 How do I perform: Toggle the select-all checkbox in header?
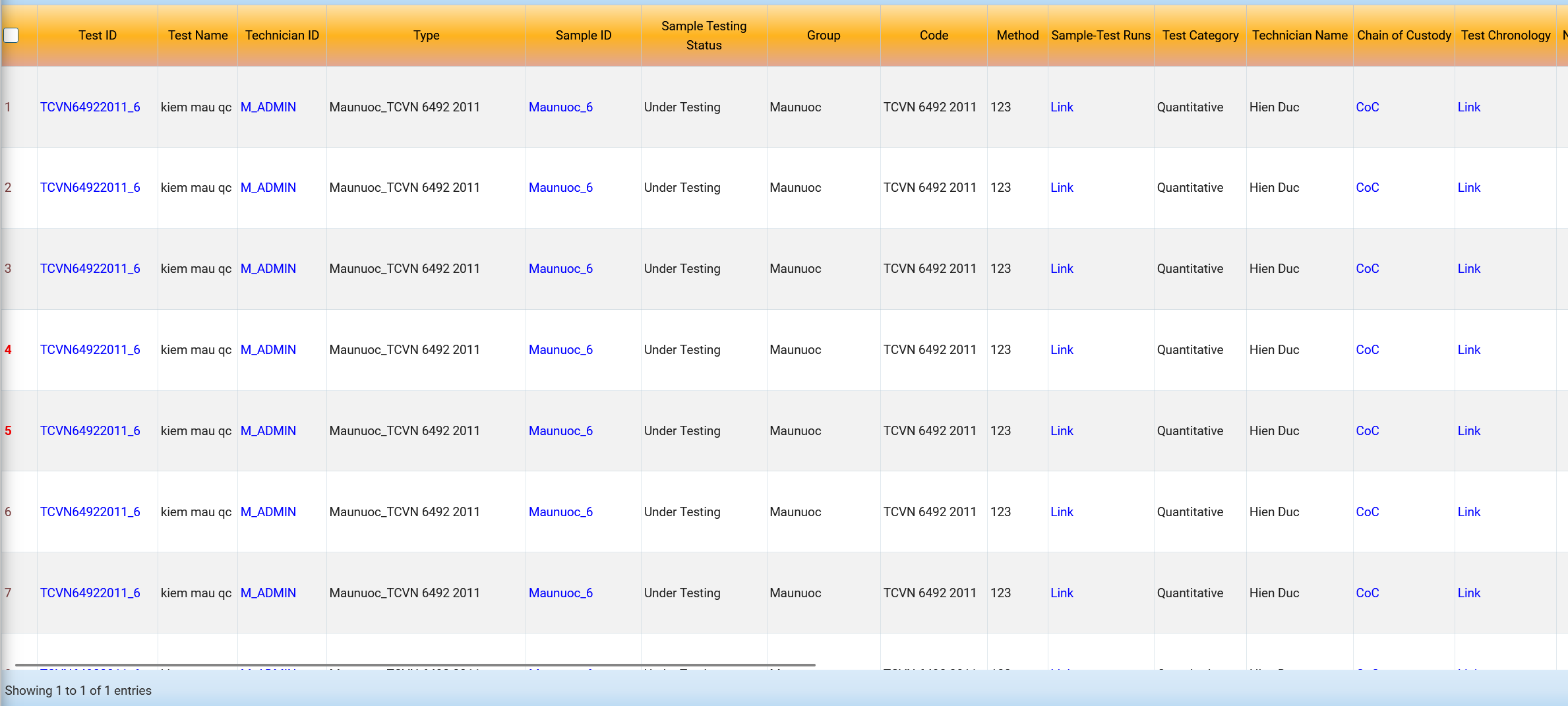pos(11,35)
